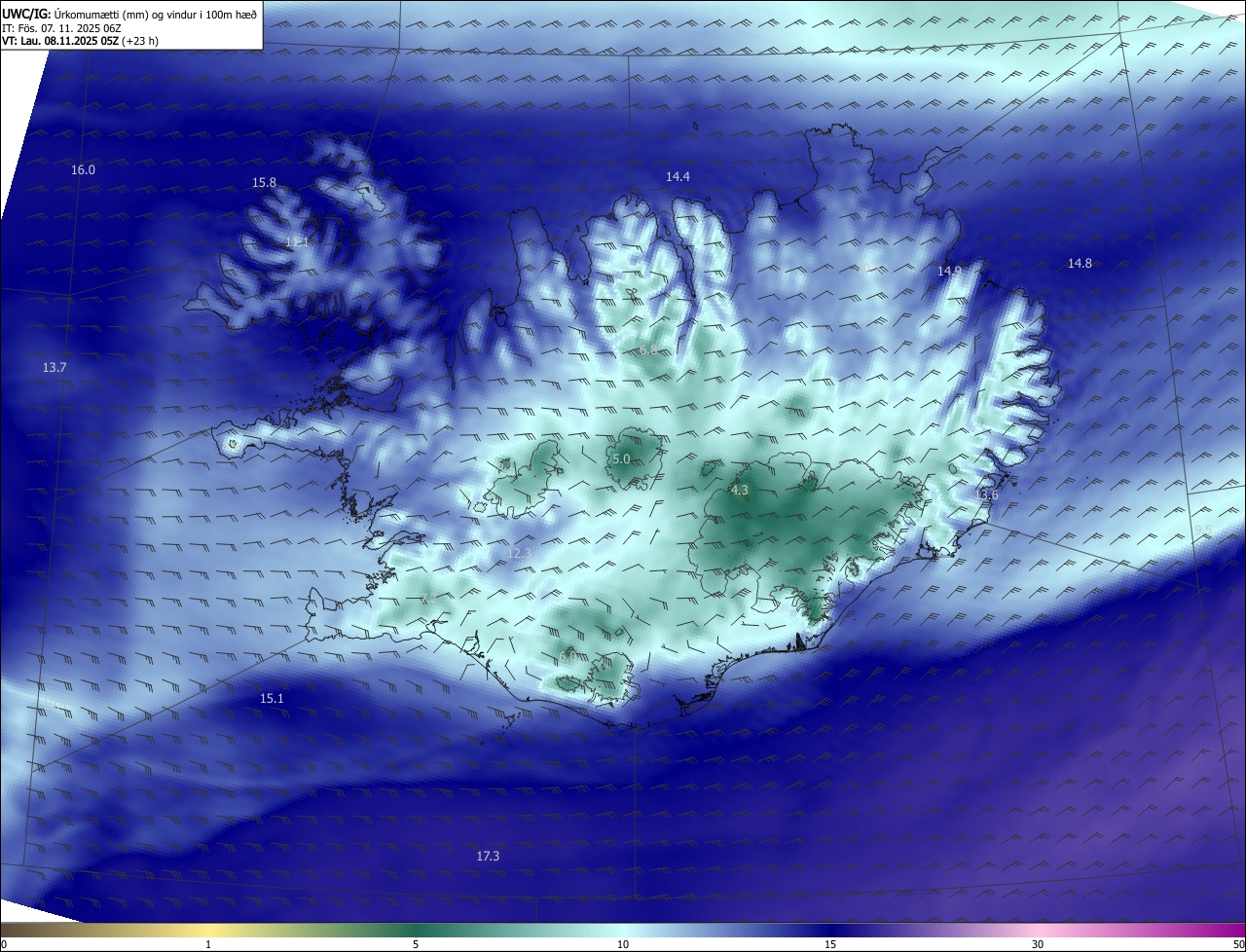Click the 6.8 value in north Iceland
The width and height of the screenshot is (1246, 952).
point(648,349)
